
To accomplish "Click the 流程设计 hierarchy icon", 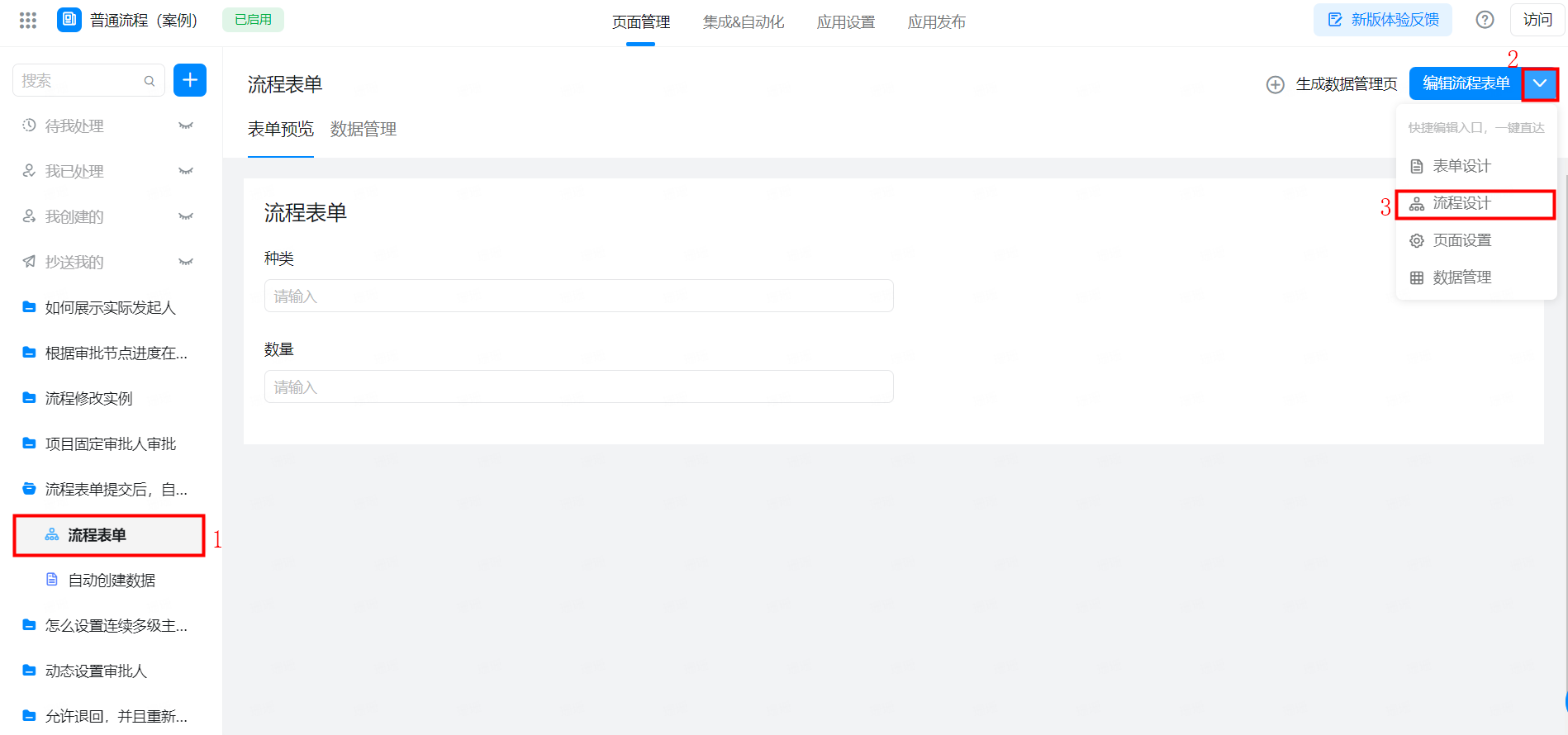I will [x=1417, y=204].
